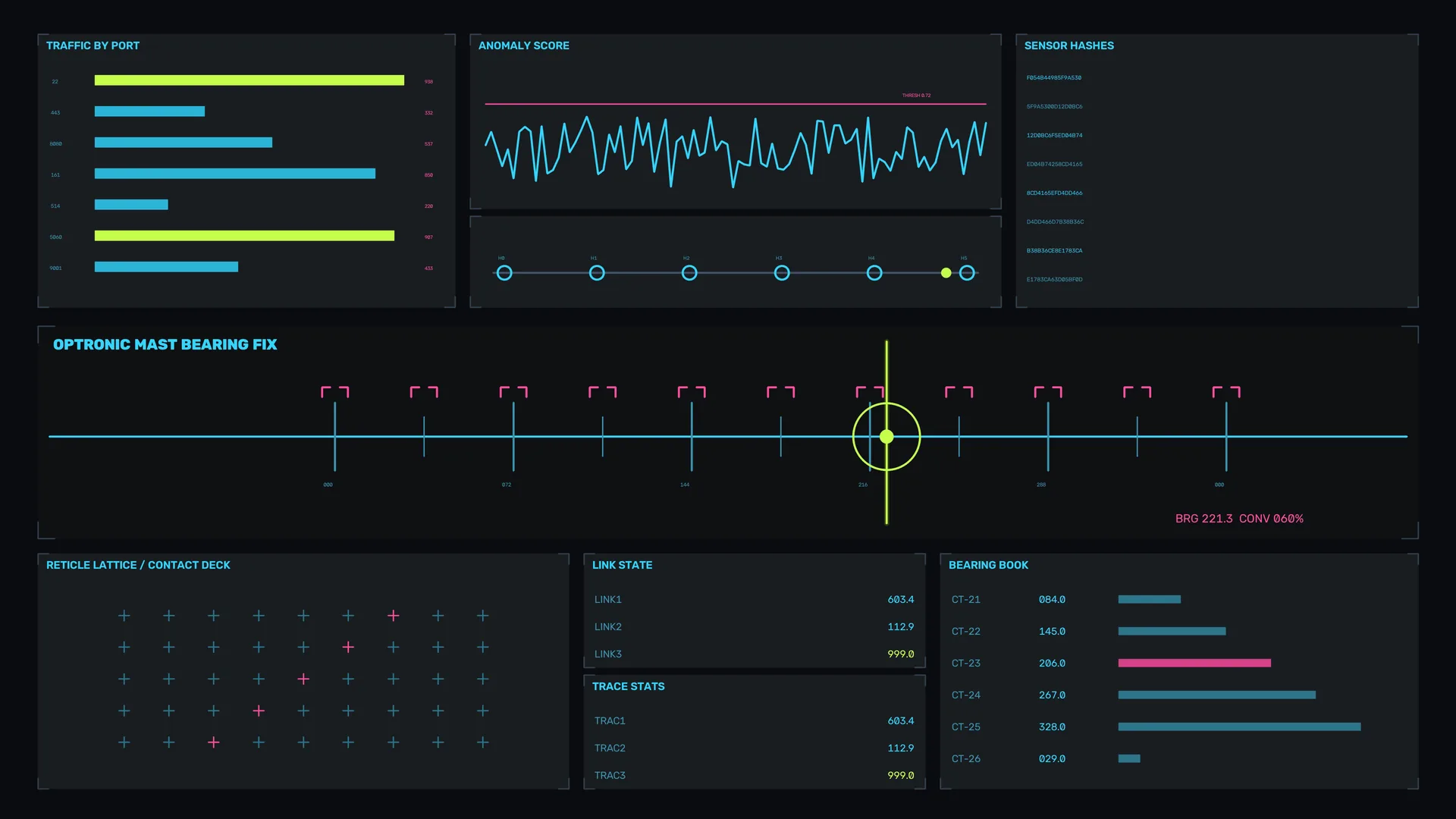The height and width of the screenshot is (819, 1456).
Task: Select hash 12D0BC6F5ED04B74
Action: (1054, 135)
